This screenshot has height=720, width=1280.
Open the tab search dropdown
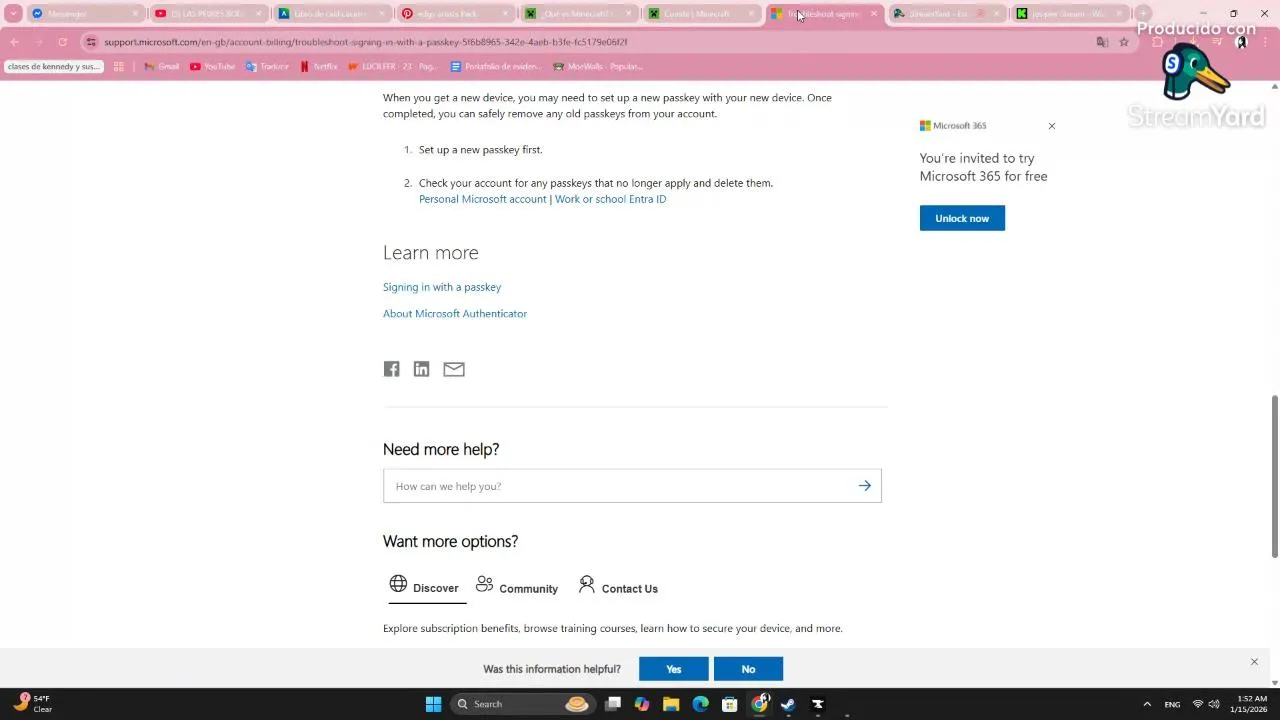14,14
